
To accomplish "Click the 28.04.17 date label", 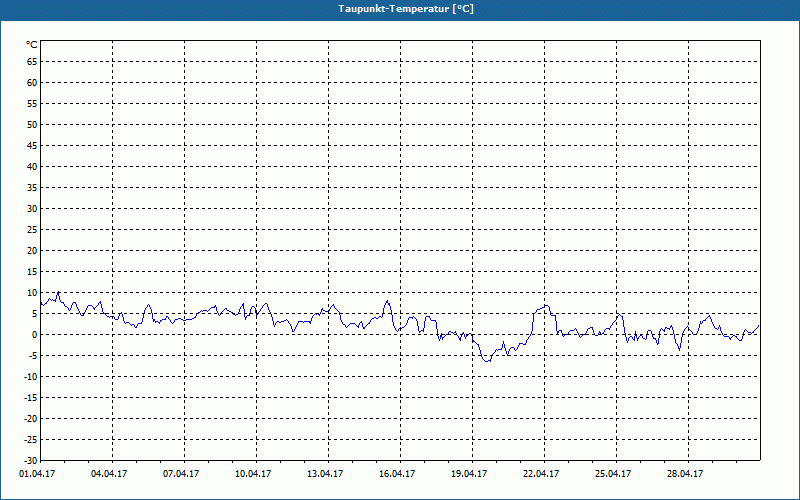I will pyautogui.click(x=684, y=474).
